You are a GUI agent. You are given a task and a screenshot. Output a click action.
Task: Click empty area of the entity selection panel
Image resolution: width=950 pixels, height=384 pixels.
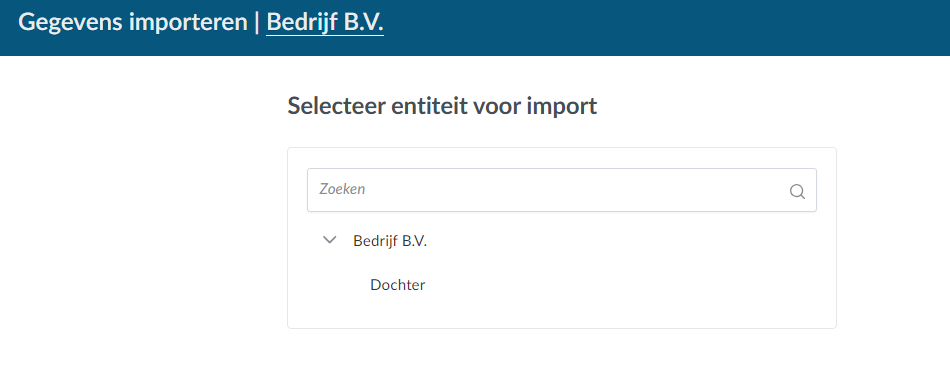click(x=636, y=285)
